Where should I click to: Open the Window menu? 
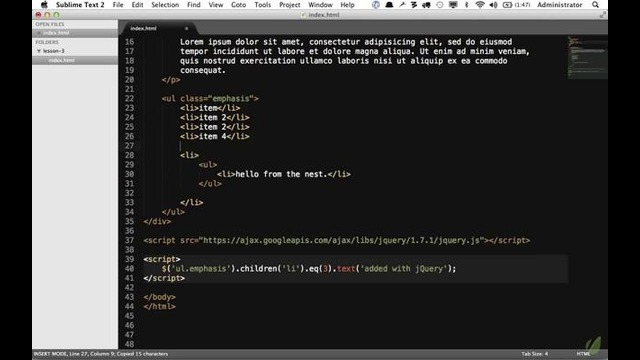320,5
